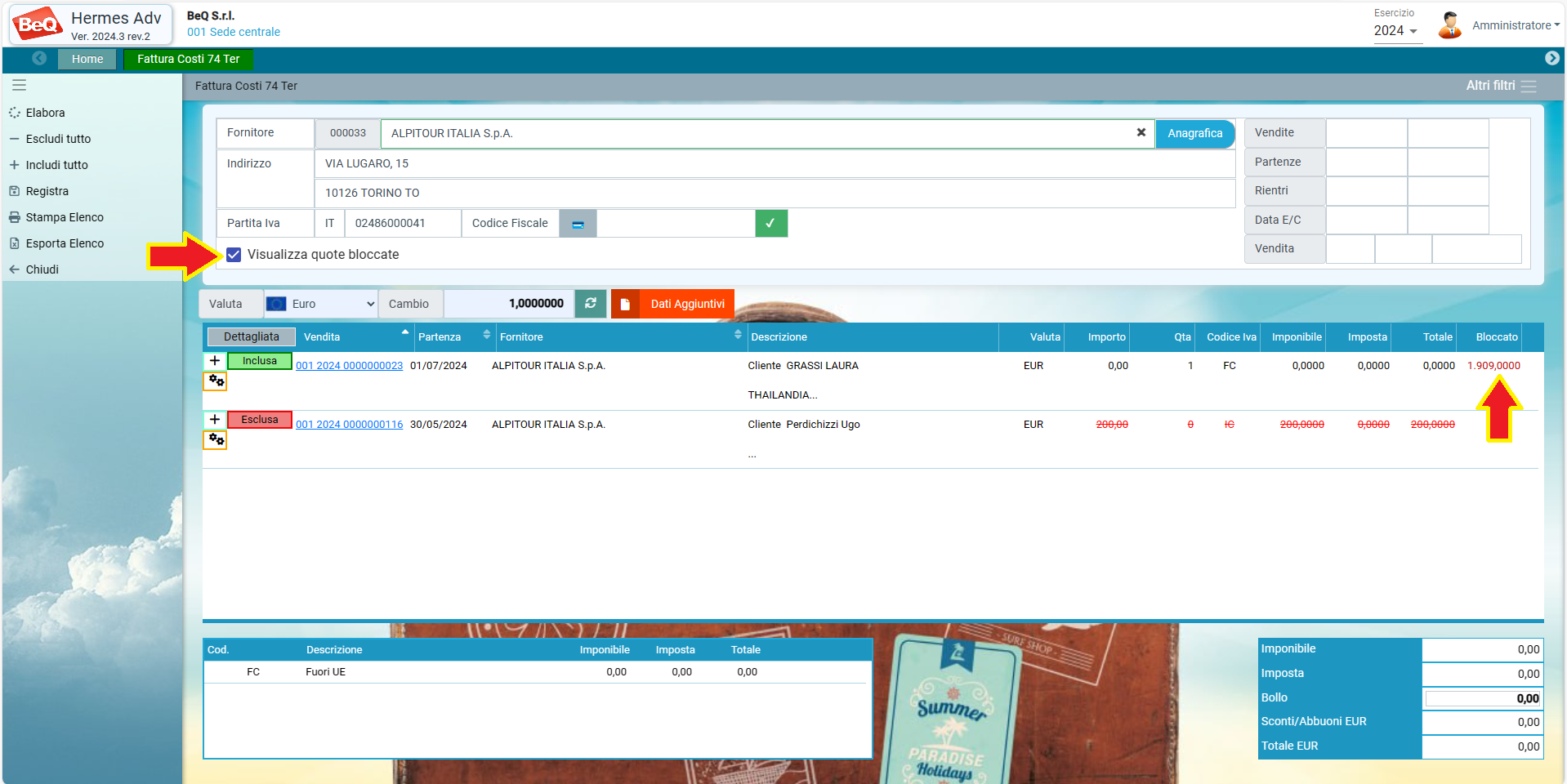Viewport: 1567px width, 784px height.
Task: Open sale link 001 2024 0000000116
Action: click(x=350, y=425)
